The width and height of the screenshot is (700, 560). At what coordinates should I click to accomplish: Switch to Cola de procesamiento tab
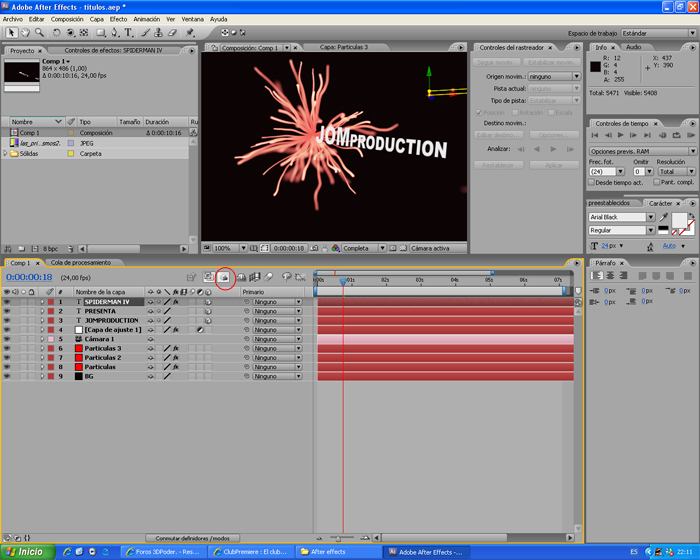tap(81, 263)
